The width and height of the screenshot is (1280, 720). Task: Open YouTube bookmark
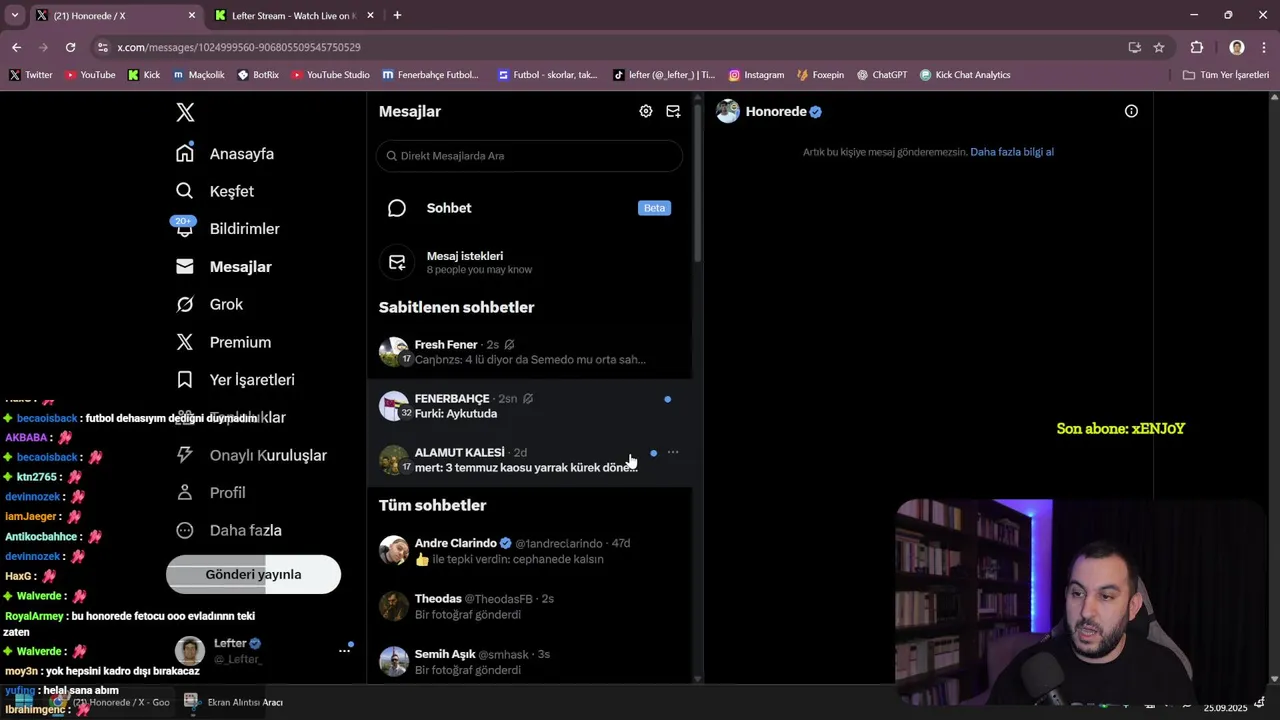tap(90, 75)
